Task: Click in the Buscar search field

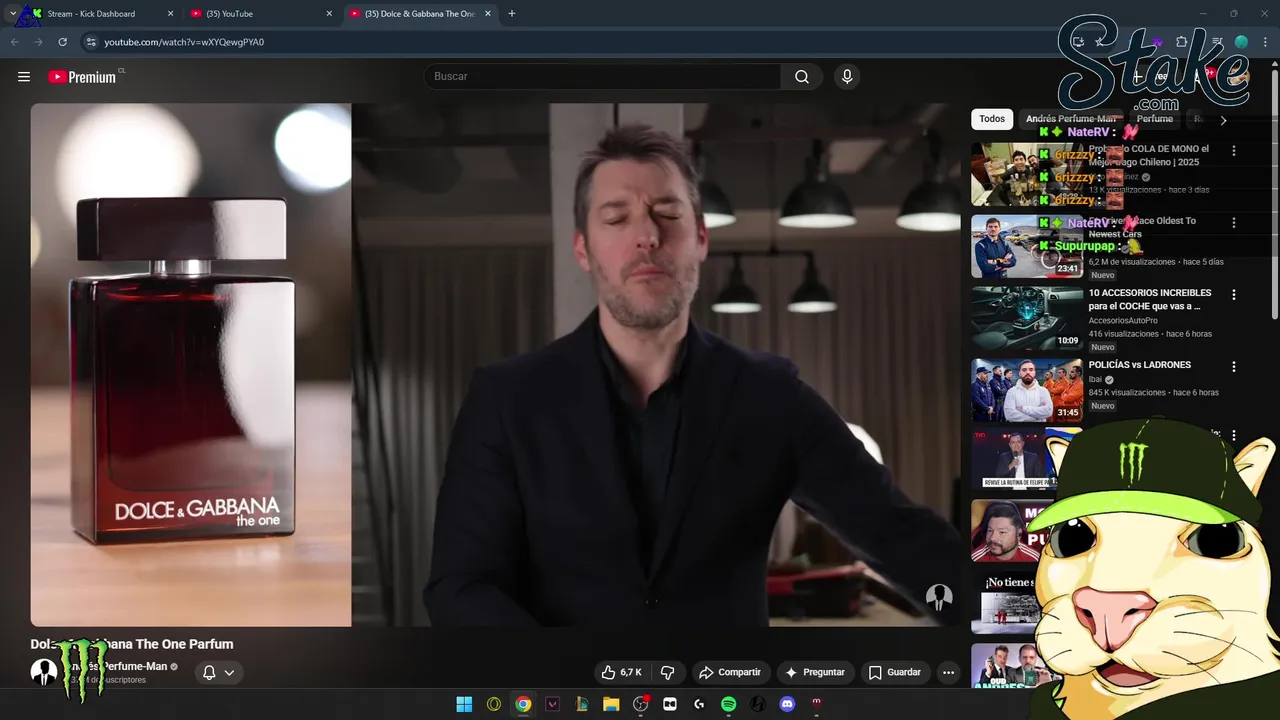Action: coord(603,77)
